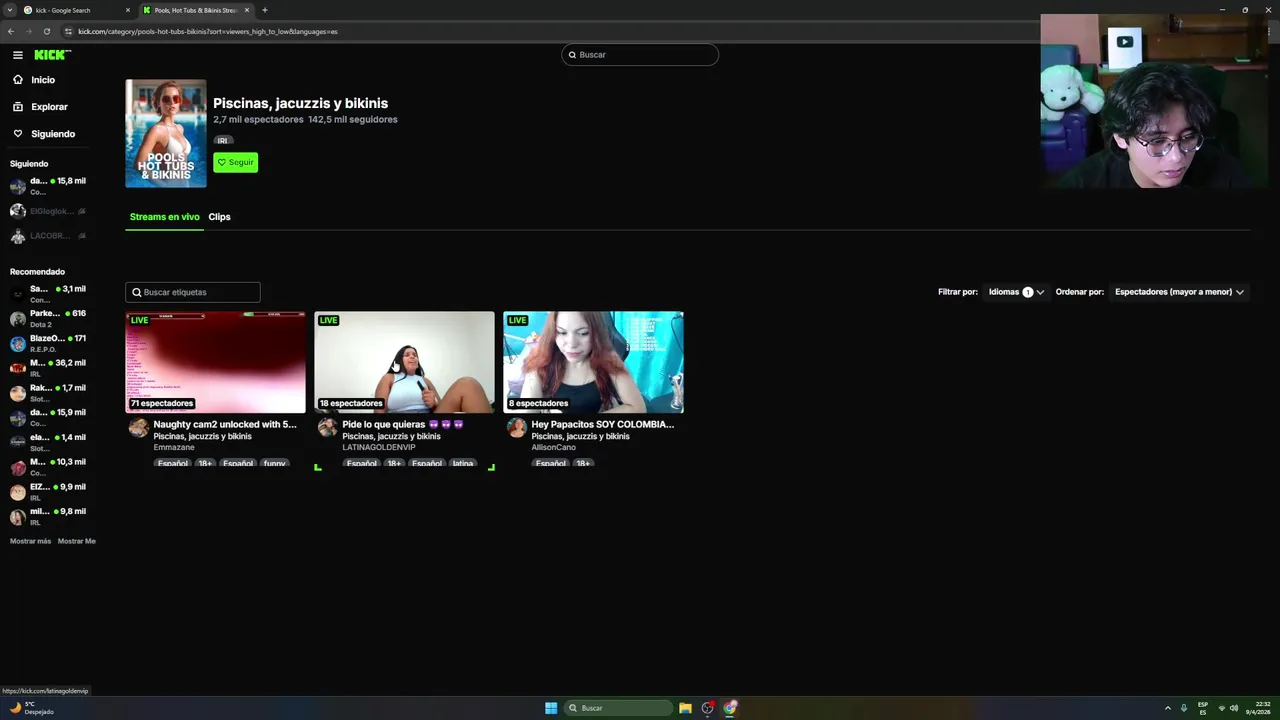Image resolution: width=1280 pixels, height=720 pixels.
Task: Click Mostrar más in the sidebar
Action: click(30, 541)
